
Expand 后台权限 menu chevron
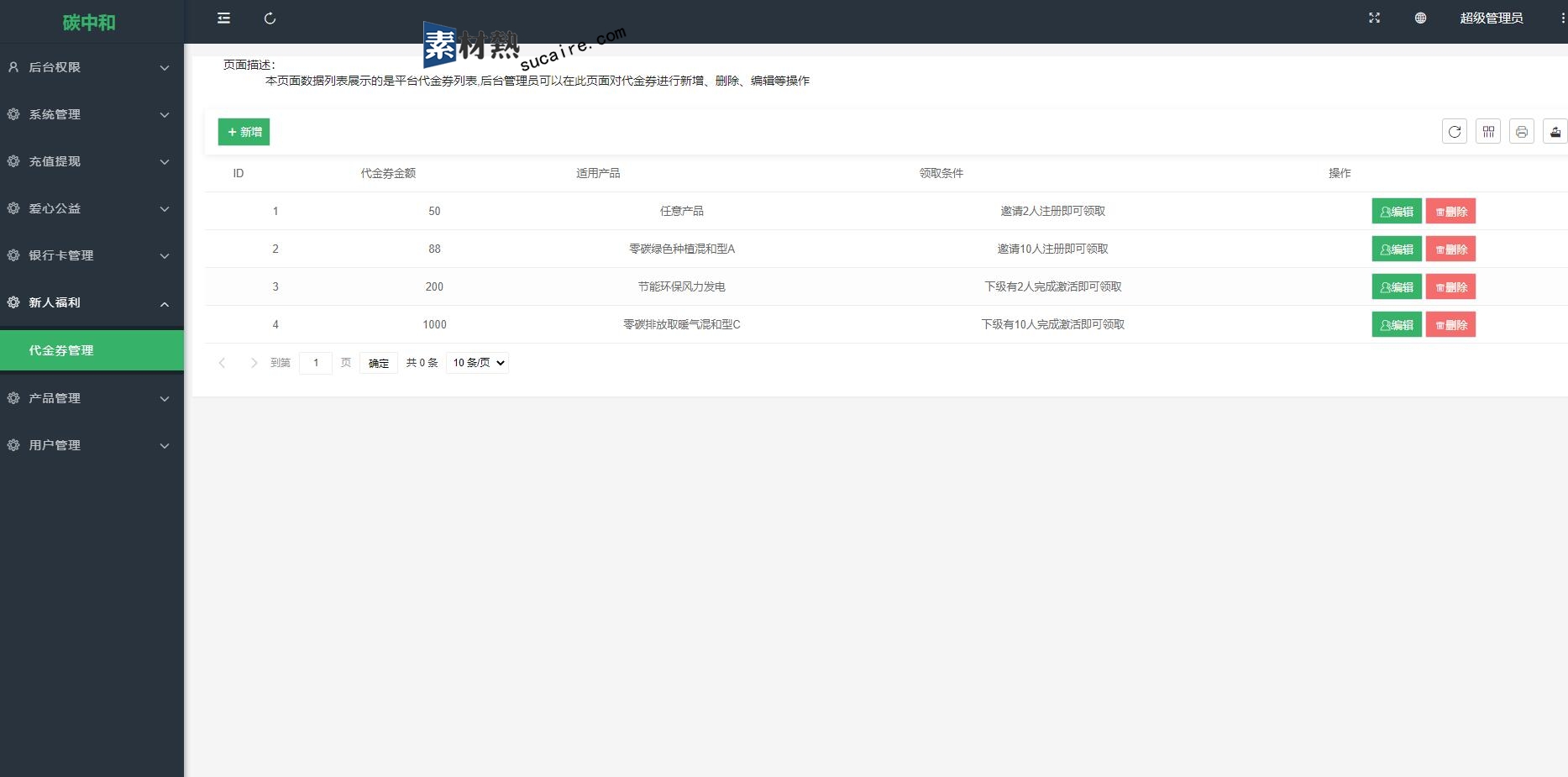click(165, 68)
